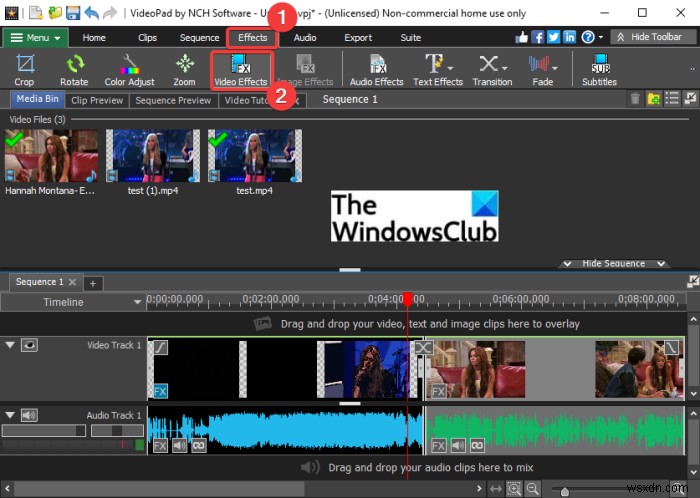Click zoom-to-fit timeline magnifier icon

(x=514, y=489)
